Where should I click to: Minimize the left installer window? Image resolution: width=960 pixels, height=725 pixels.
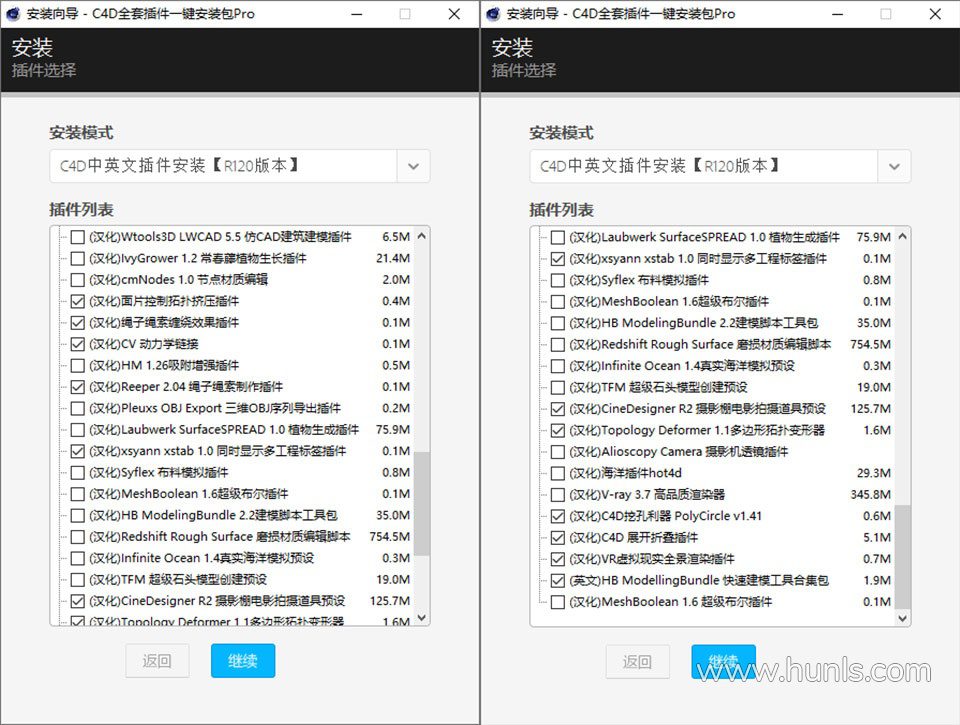[x=357, y=13]
